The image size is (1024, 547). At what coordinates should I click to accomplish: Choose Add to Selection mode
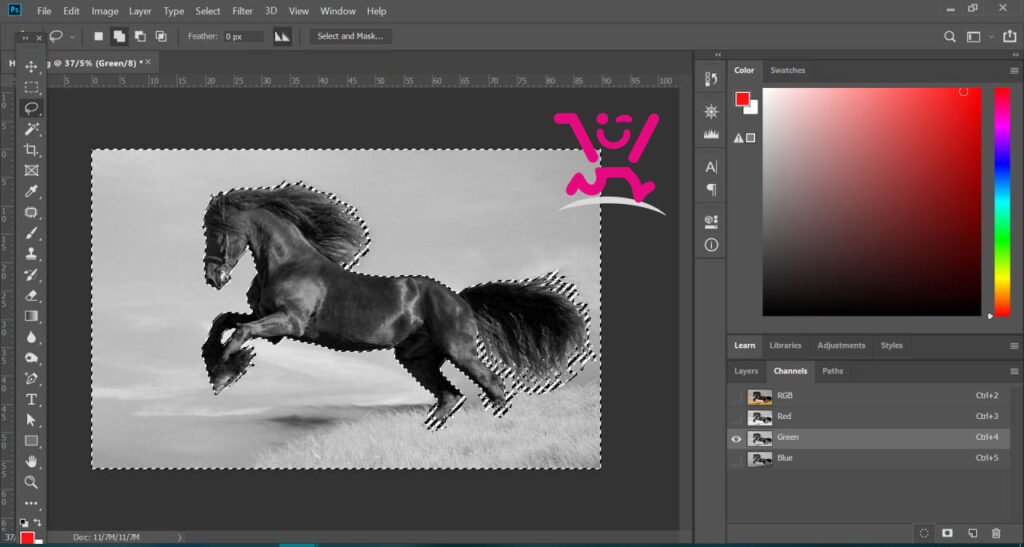pos(120,37)
